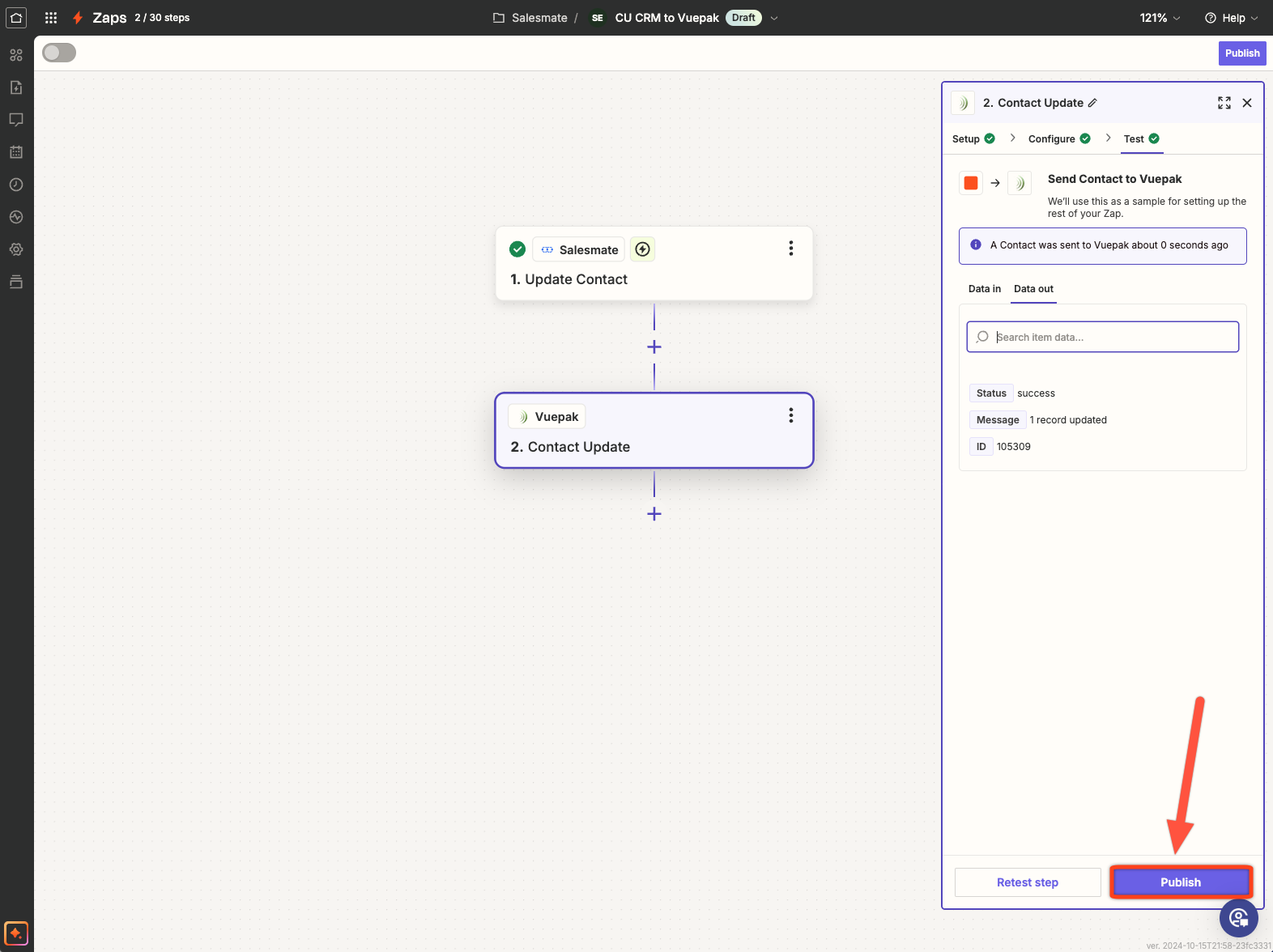Add a step after Contact Update
The image size is (1273, 952).
click(x=654, y=513)
